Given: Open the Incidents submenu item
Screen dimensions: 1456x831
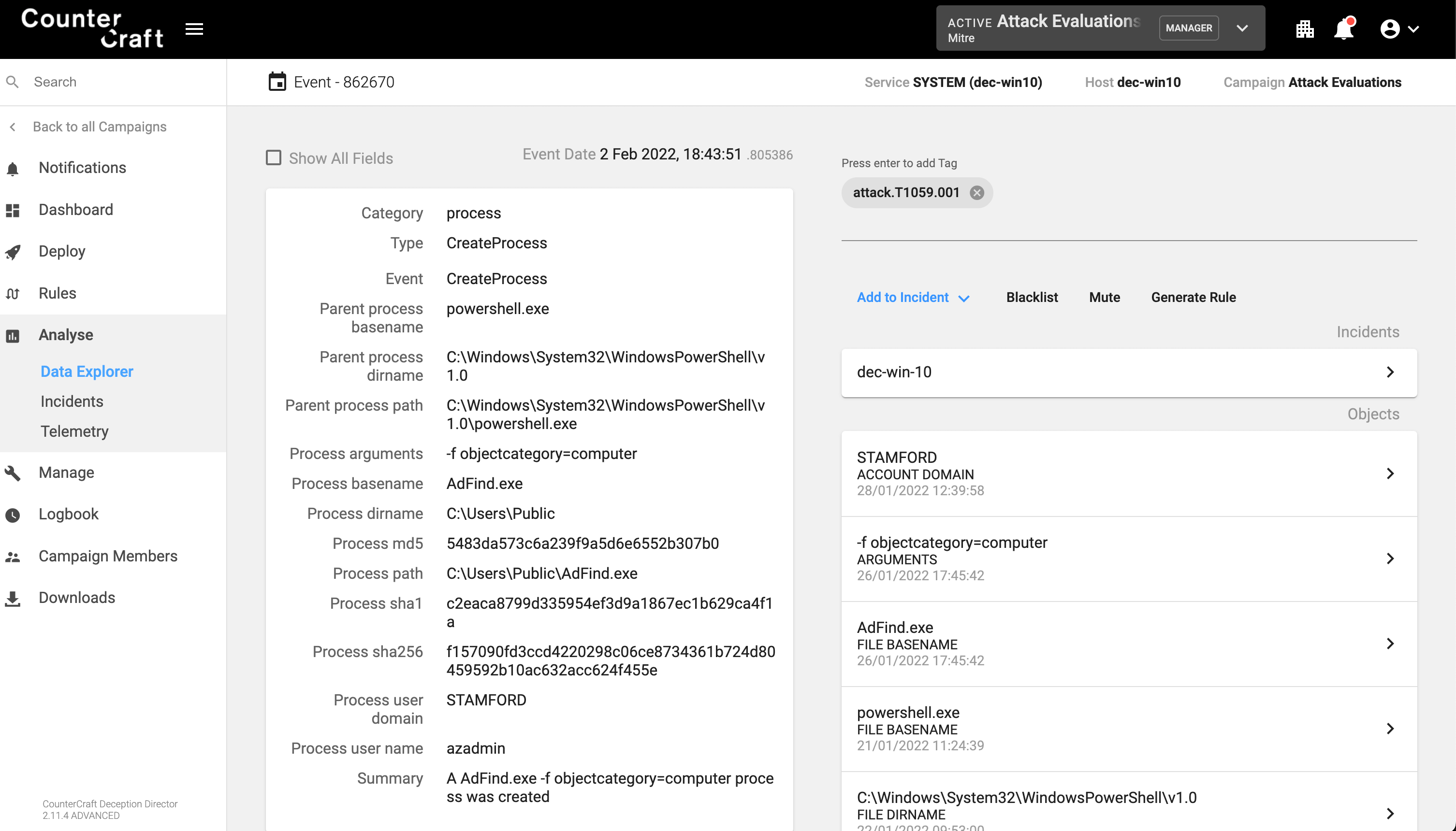Looking at the screenshot, I should [72, 401].
